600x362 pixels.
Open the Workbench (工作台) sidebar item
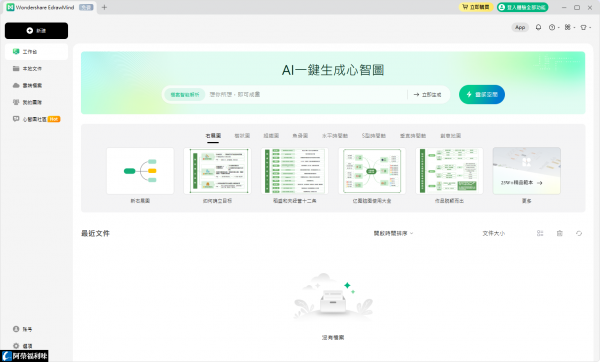(36, 52)
